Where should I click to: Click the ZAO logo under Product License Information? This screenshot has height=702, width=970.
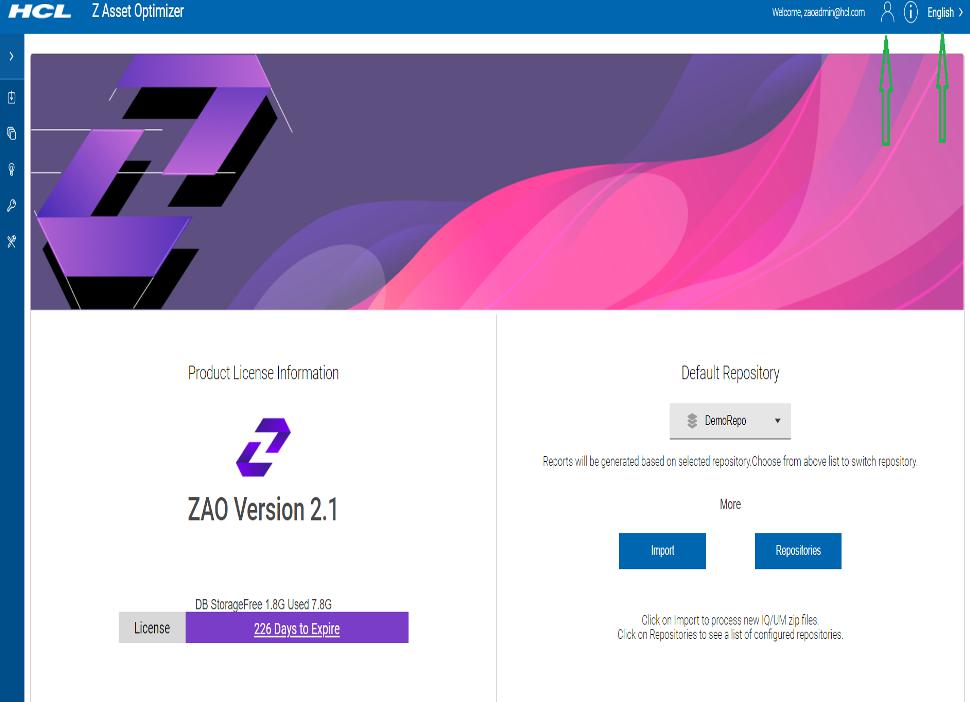[263, 447]
